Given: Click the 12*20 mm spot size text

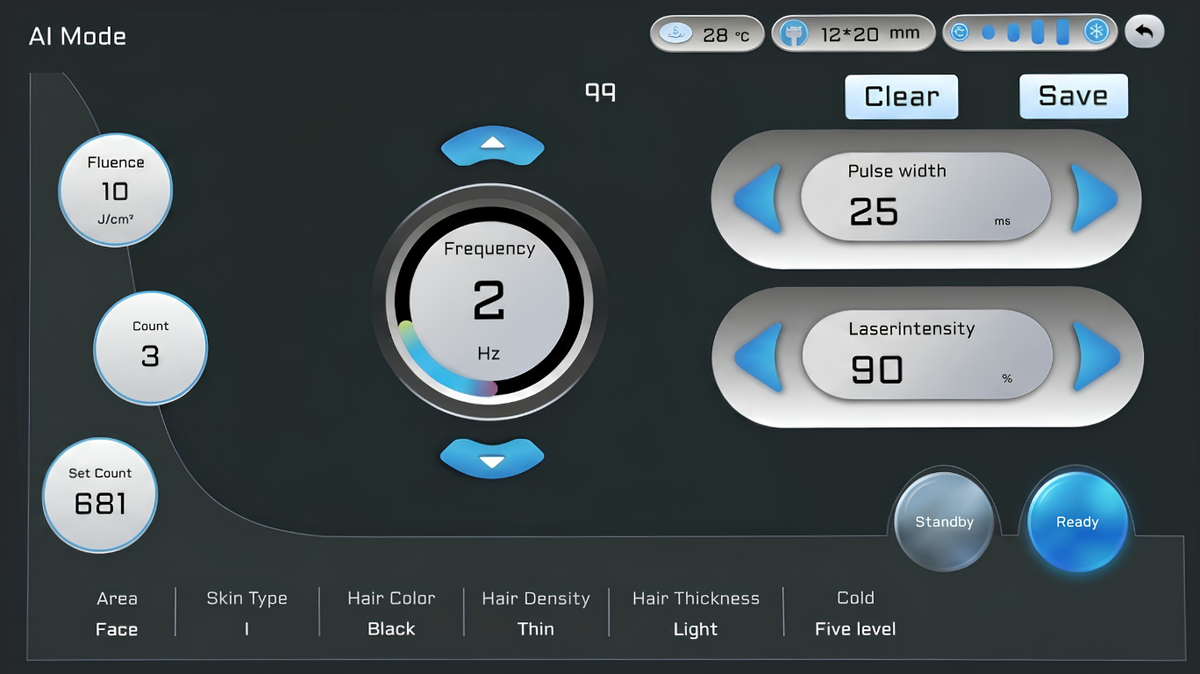Looking at the screenshot, I should coord(870,34).
